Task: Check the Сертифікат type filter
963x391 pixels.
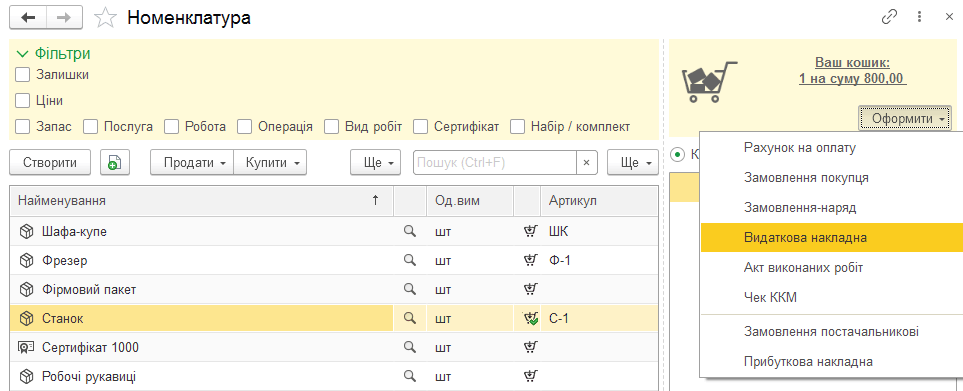Action: (421, 127)
